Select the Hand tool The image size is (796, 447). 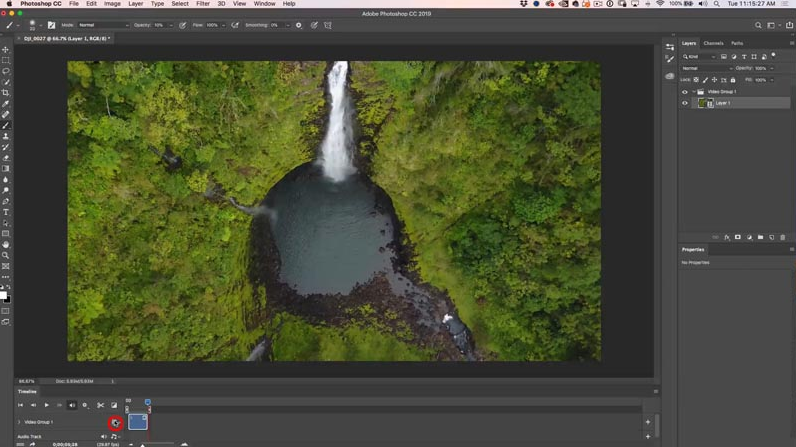(x=6, y=245)
